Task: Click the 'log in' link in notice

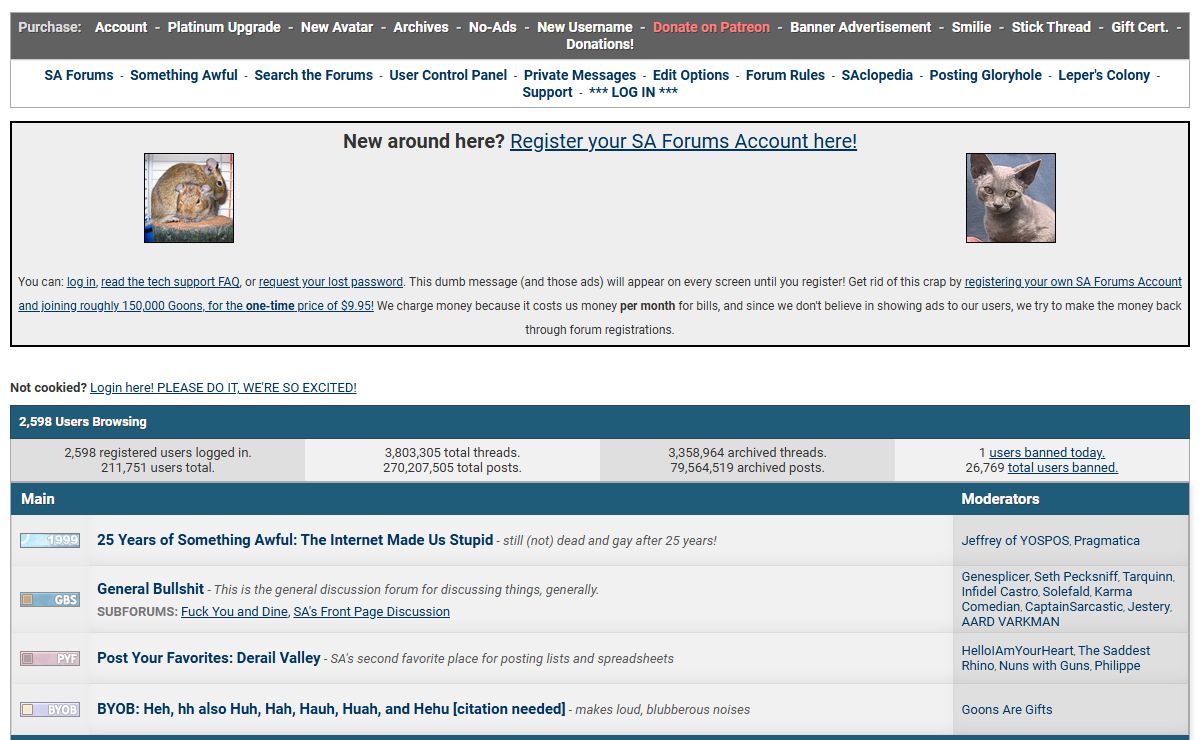Action: [81, 282]
